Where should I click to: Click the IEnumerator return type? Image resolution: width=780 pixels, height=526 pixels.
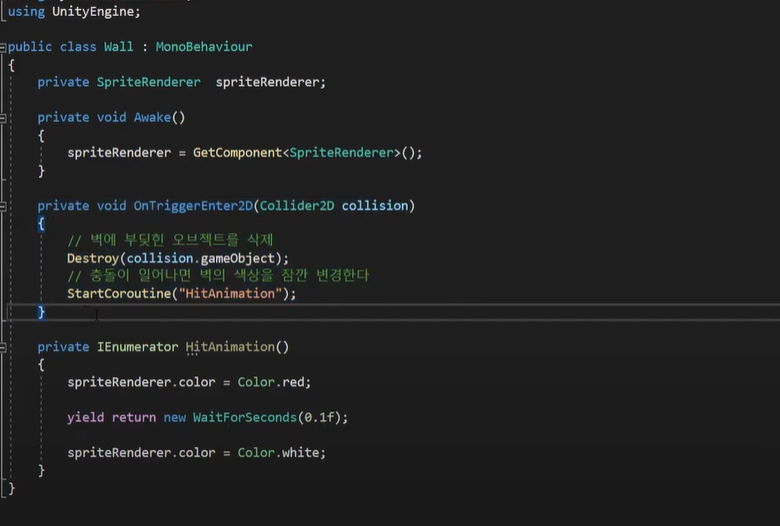[x=137, y=347]
